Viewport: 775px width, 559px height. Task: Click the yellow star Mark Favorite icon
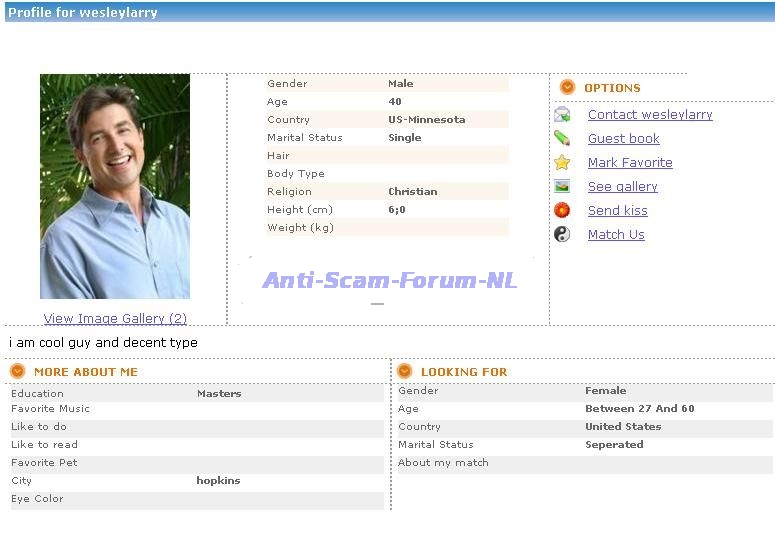tap(562, 162)
